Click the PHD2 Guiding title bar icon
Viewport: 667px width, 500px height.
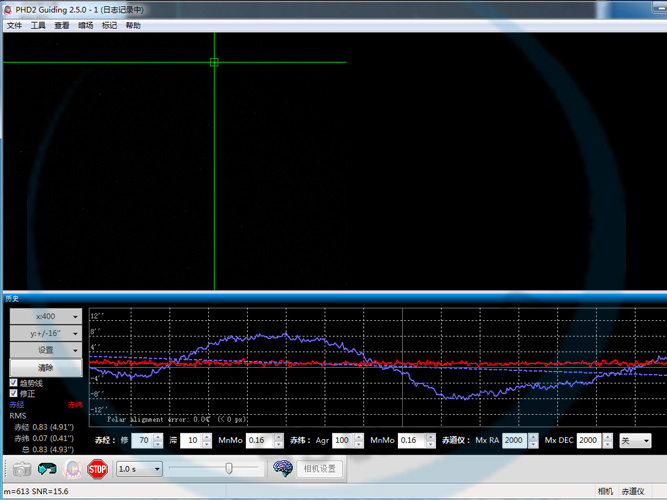(9, 8)
